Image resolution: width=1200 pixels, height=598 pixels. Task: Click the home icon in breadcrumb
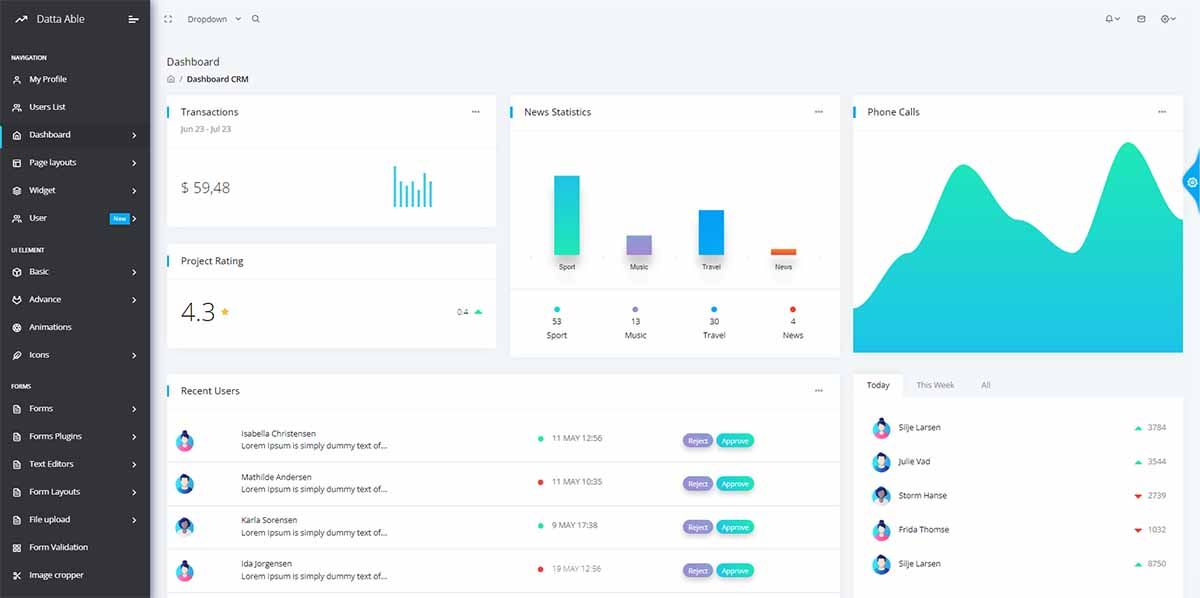171,79
